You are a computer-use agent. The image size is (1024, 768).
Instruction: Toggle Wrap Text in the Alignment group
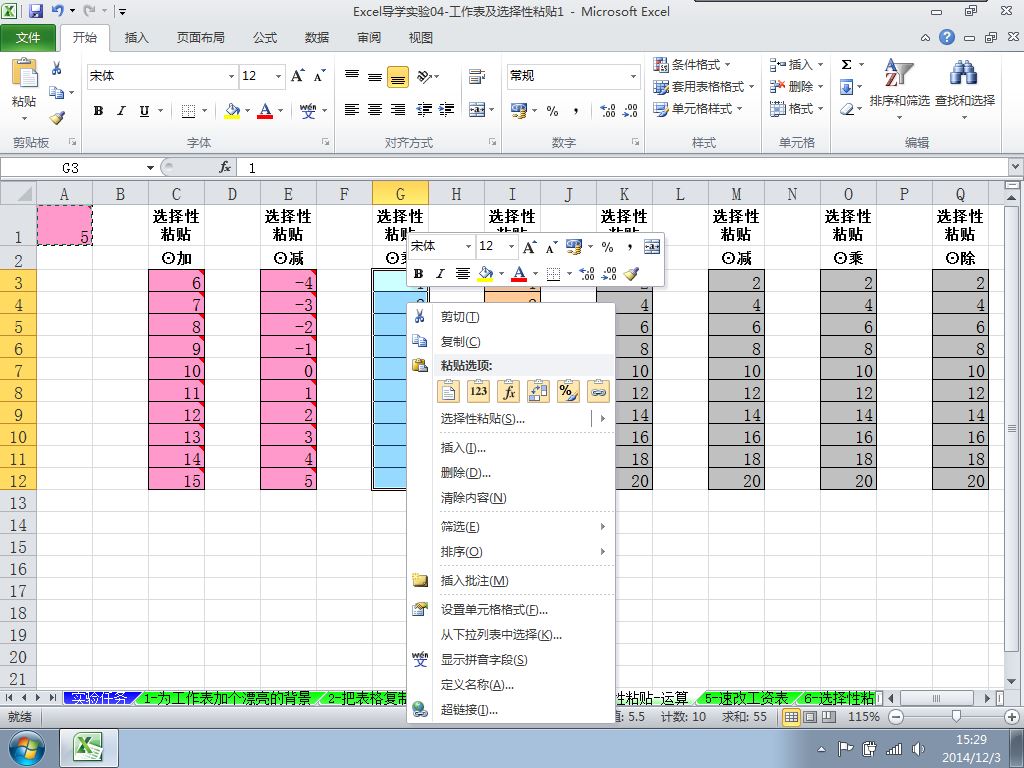(x=477, y=76)
